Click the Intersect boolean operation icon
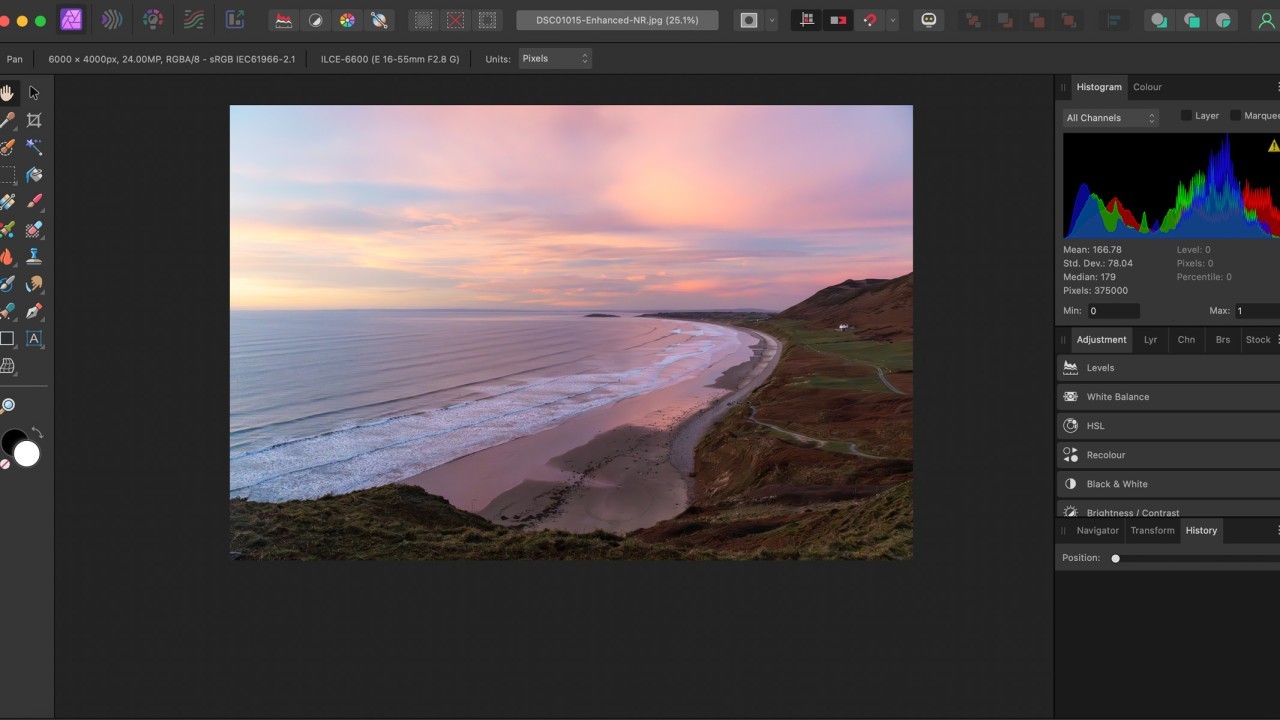1280x720 pixels. click(1223, 20)
